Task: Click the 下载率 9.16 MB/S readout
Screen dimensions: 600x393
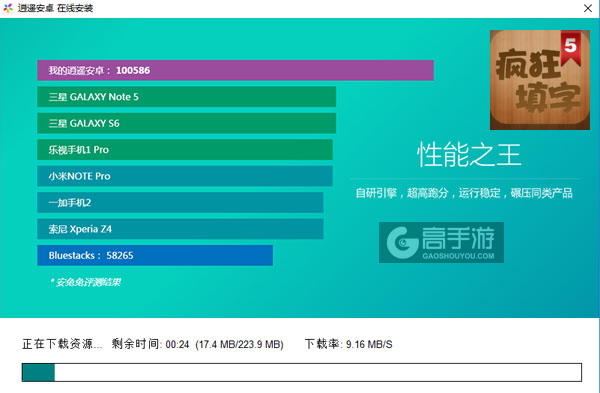Action: 348,344
